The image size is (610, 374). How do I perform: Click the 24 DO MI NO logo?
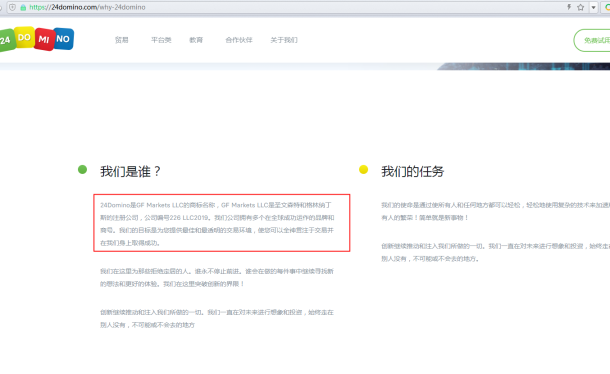(37, 39)
